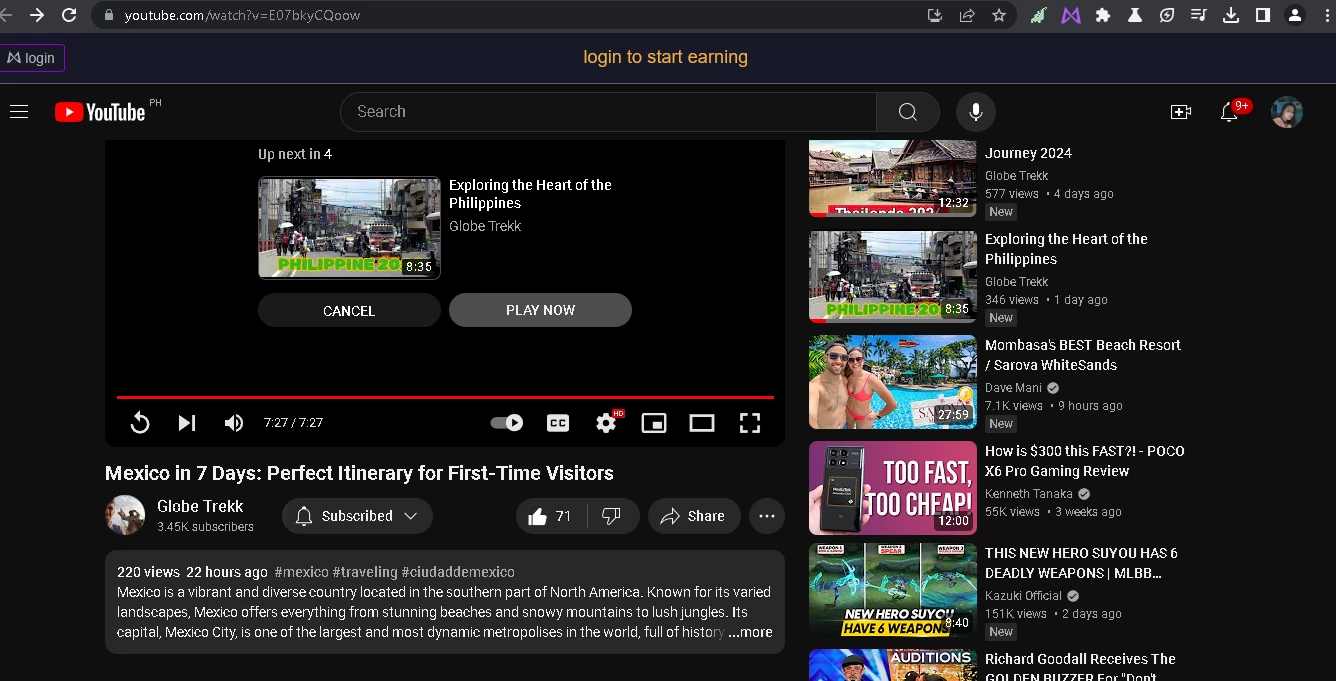1336x681 pixels.
Task: Open the YouTube hamburger guide menu
Action: (x=19, y=112)
